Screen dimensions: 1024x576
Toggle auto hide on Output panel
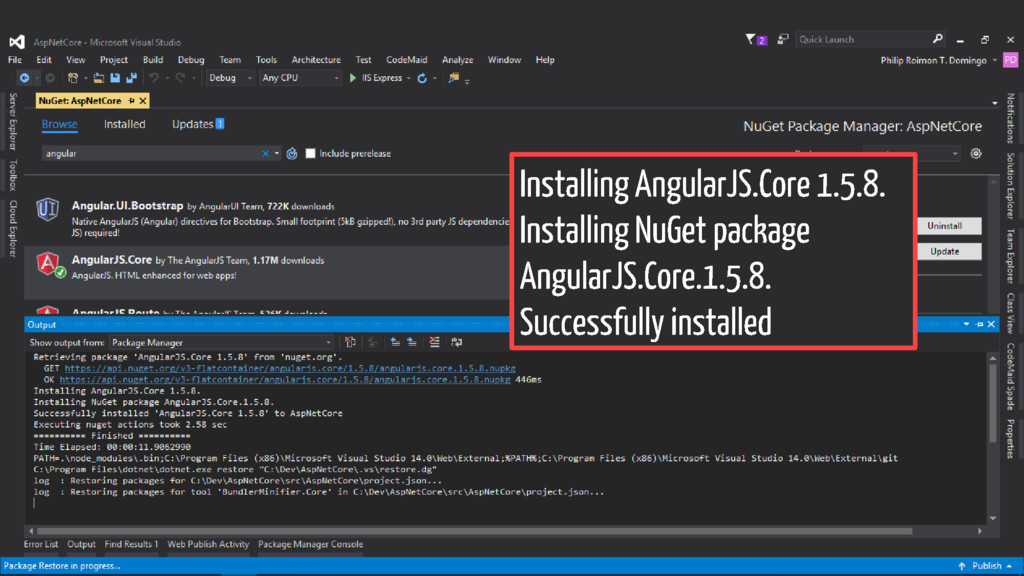[x=979, y=325]
